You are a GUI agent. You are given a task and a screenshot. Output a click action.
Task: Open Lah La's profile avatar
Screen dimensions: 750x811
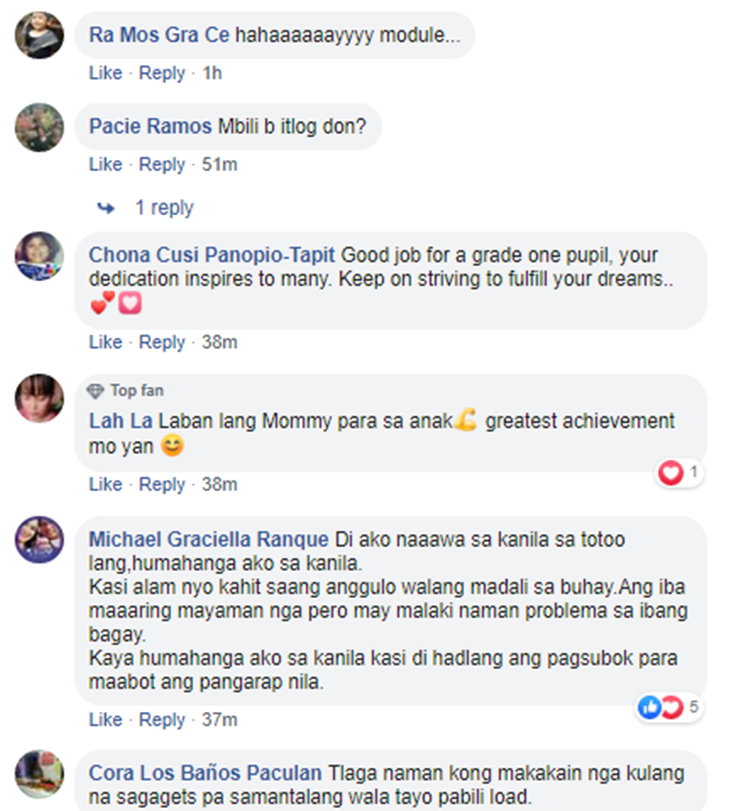coord(39,398)
